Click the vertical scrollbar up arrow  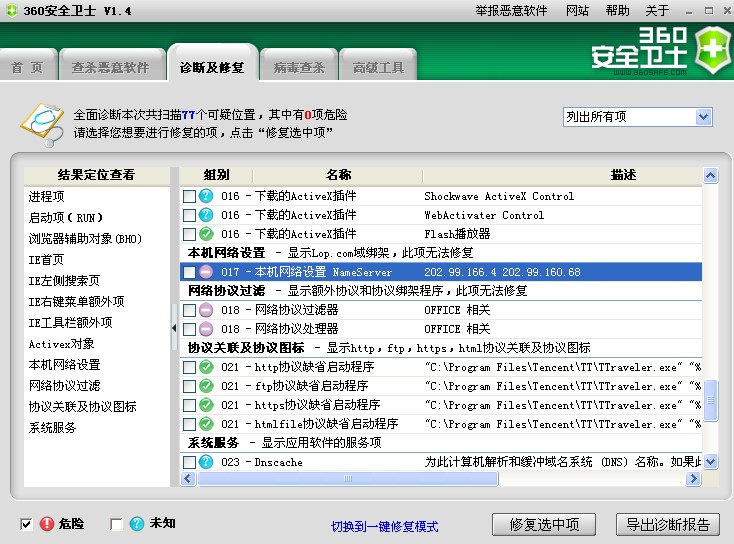click(711, 175)
